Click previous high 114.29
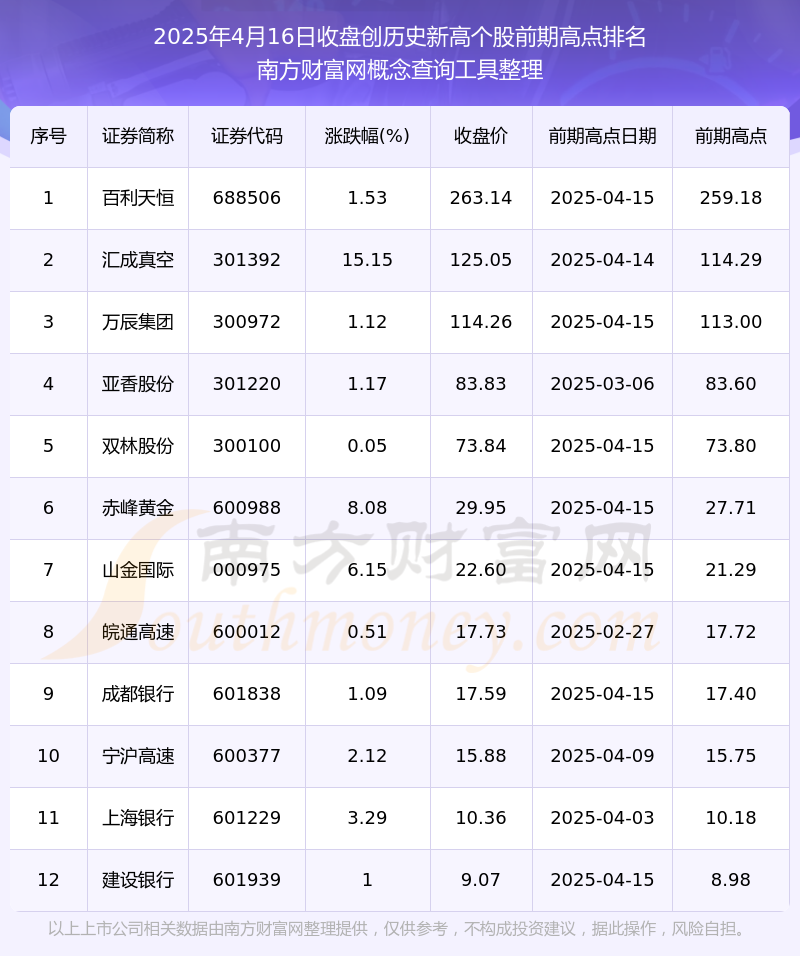Viewport: 800px width, 956px height. tap(731, 260)
